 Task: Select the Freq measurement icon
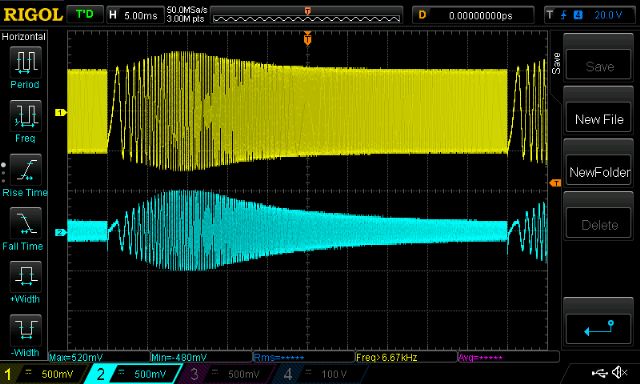tap(25, 116)
